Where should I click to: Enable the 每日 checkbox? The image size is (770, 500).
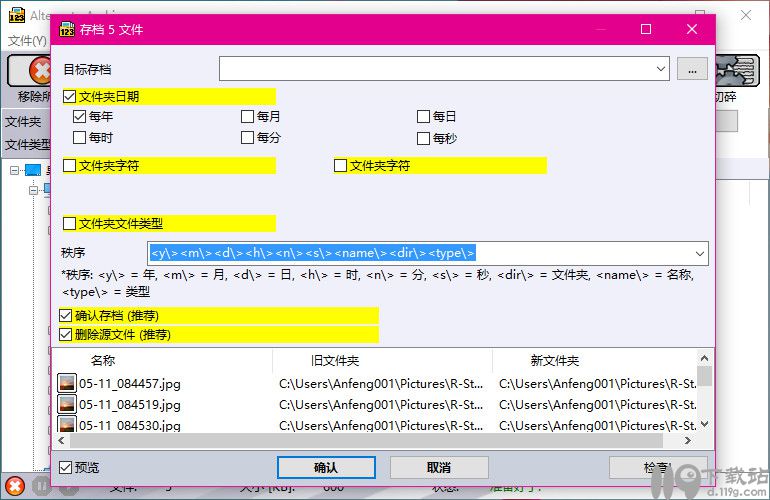[x=423, y=116]
